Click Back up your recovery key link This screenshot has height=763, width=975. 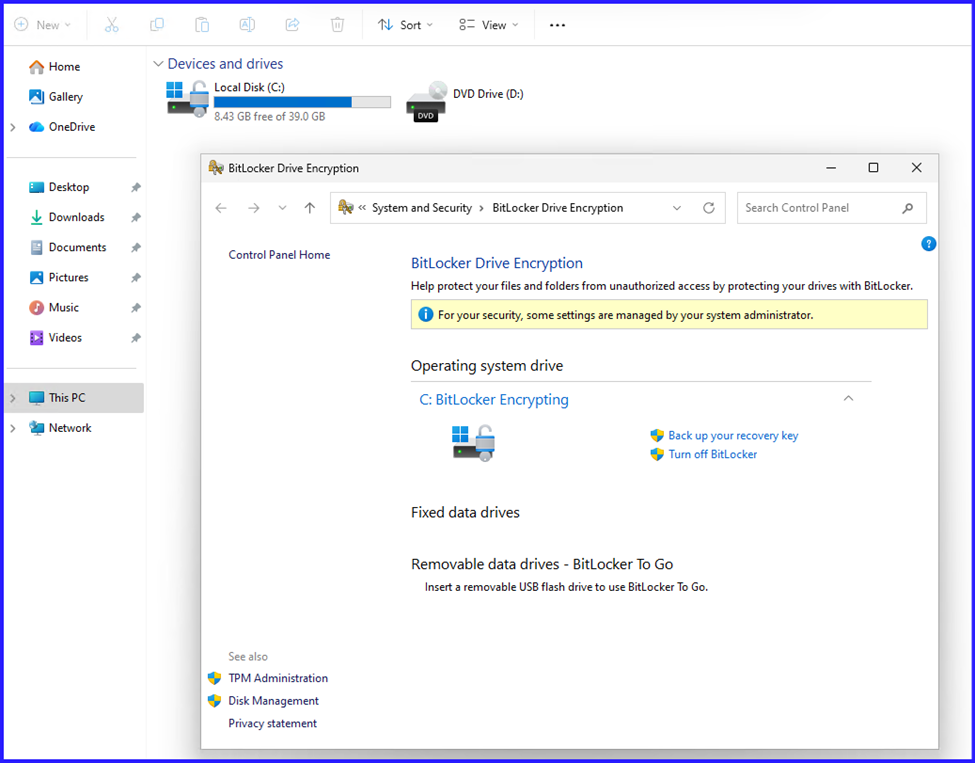(733, 436)
